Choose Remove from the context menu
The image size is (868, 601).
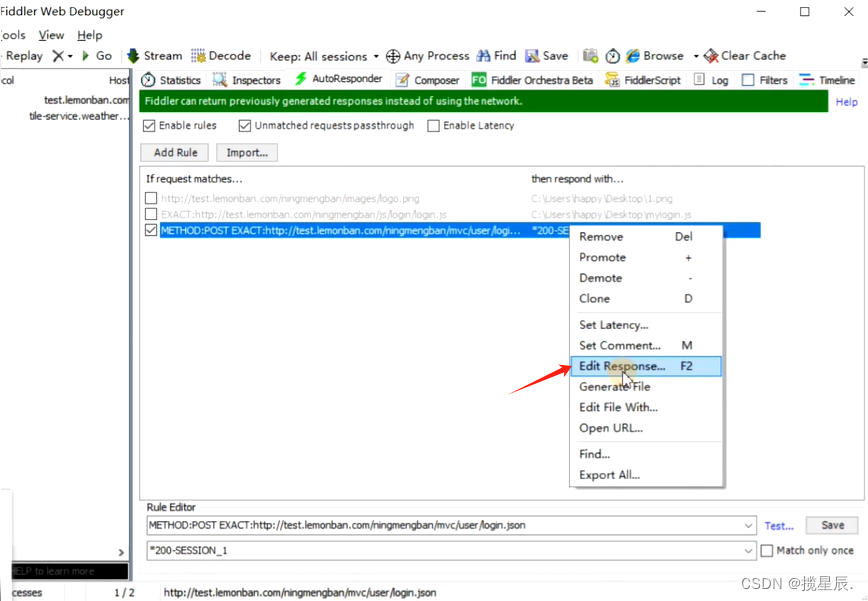pyautogui.click(x=646, y=237)
